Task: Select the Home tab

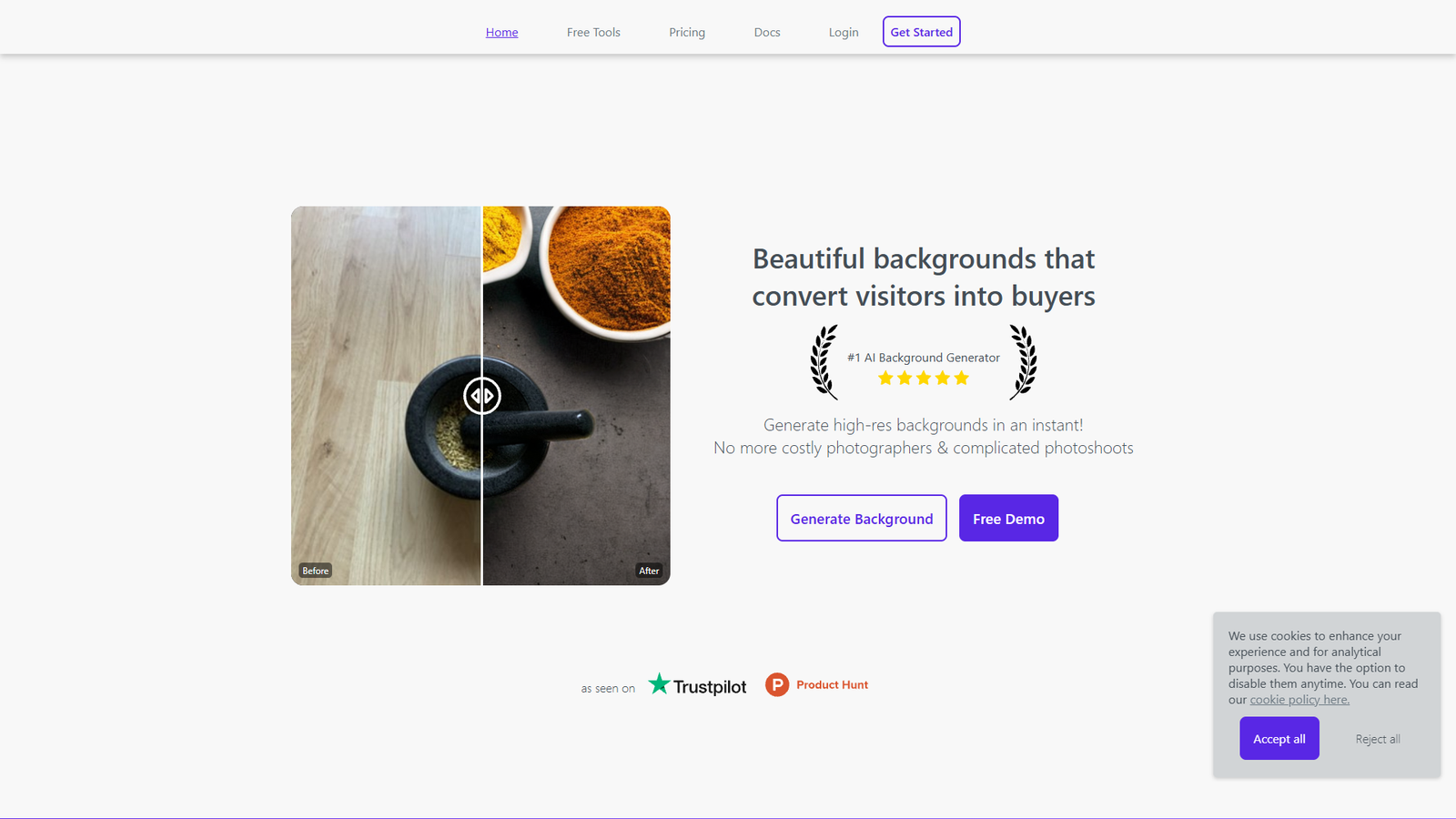Action: (x=501, y=32)
